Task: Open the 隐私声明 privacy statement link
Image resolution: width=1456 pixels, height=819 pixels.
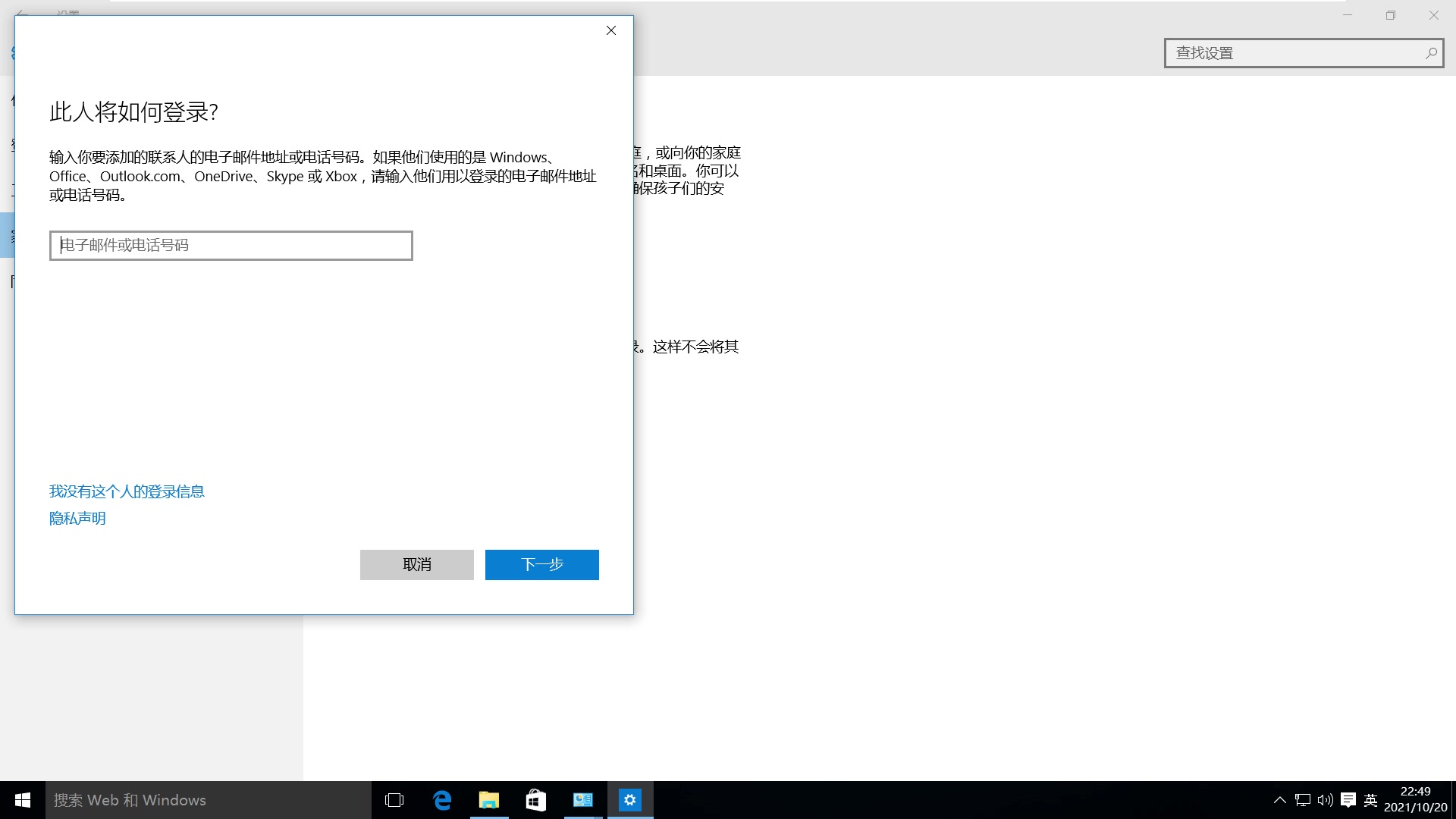Action: (77, 518)
